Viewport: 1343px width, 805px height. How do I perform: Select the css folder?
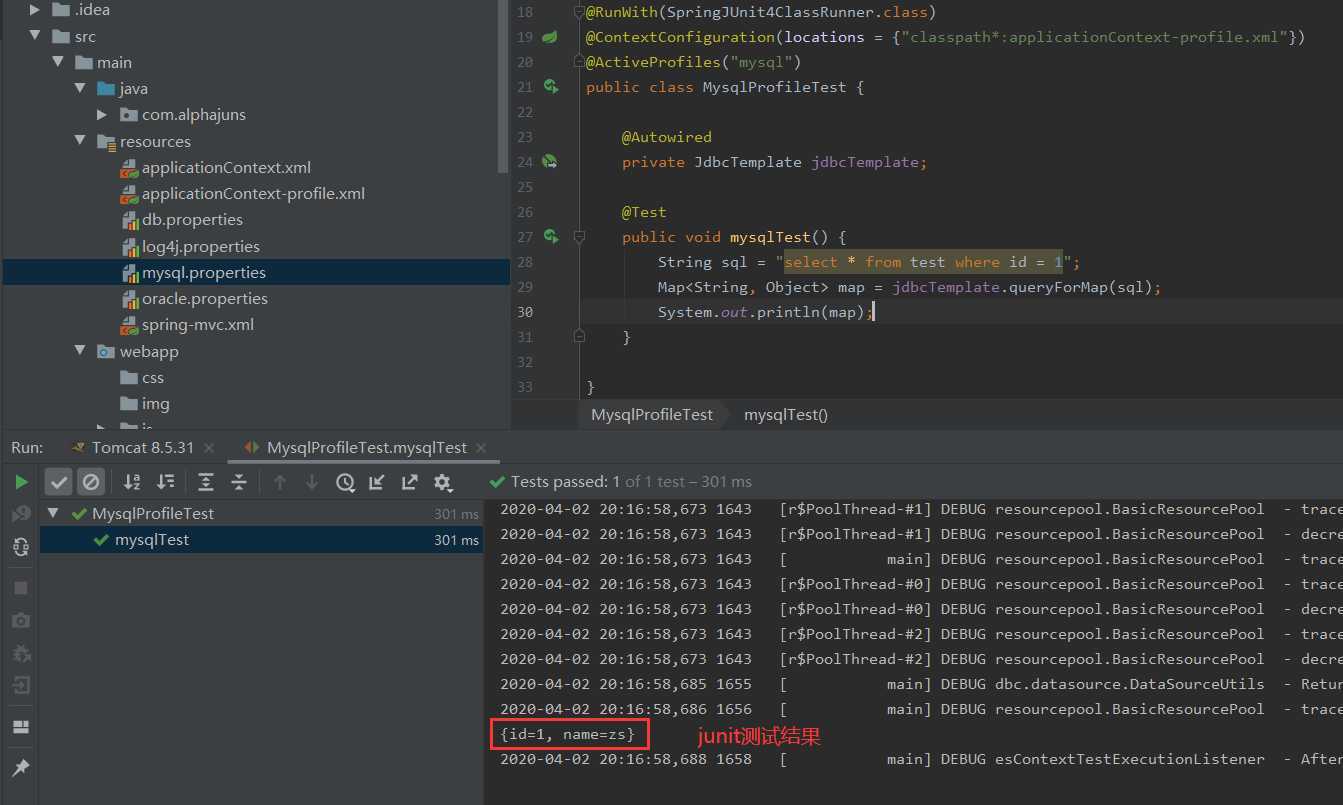[x=152, y=377]
